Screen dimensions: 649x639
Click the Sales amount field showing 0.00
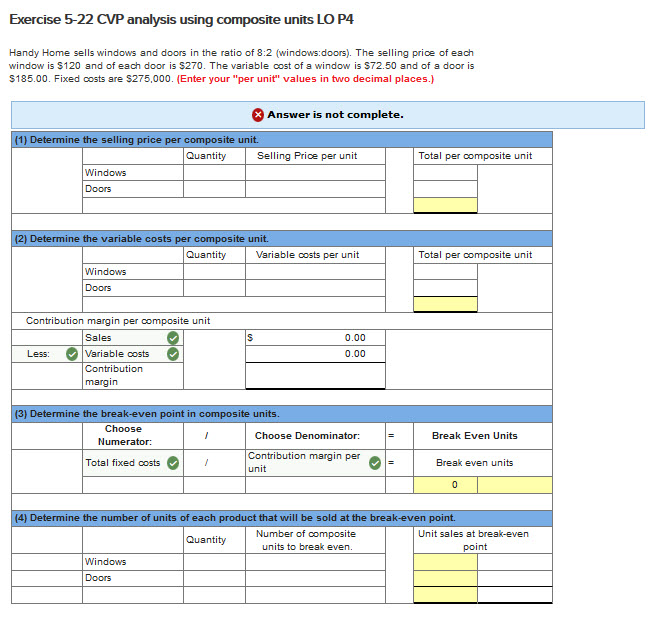click(x=315, y=338)
